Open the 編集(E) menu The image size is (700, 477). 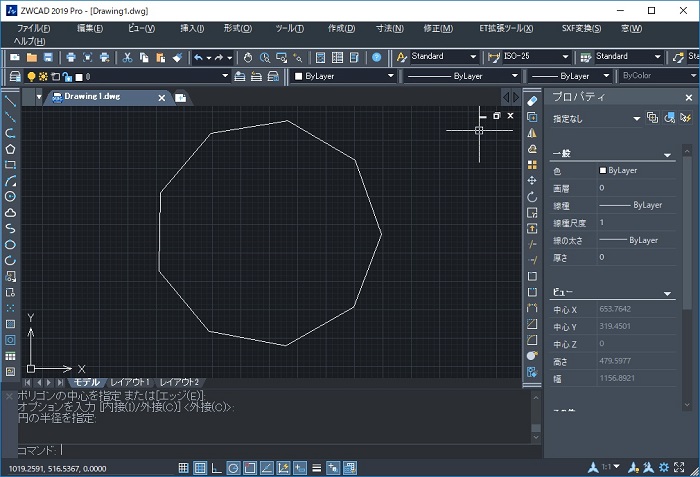pyautogui.click(x=90, y=28)
